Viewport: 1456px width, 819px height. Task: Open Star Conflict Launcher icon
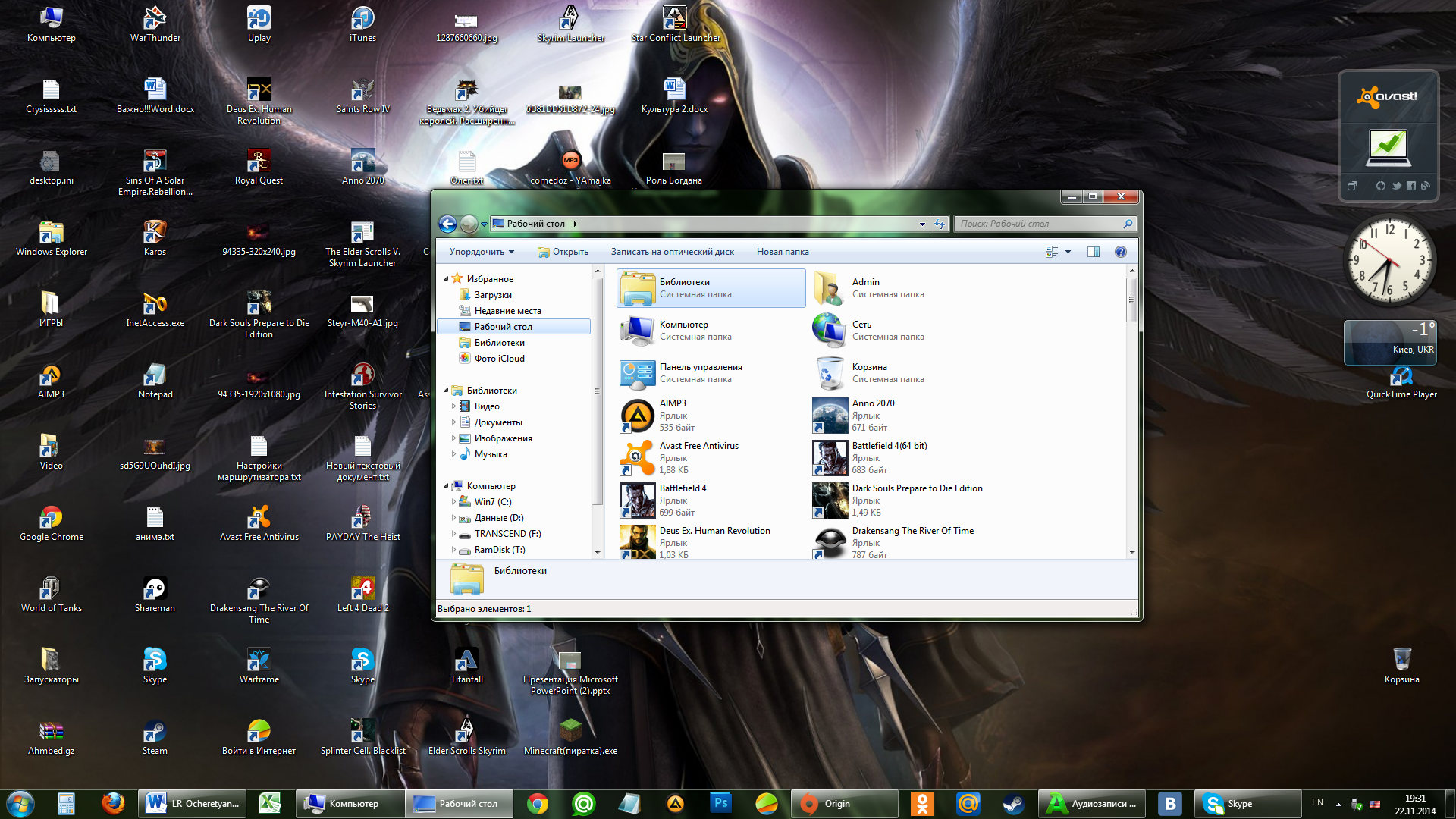click(675, 24)
